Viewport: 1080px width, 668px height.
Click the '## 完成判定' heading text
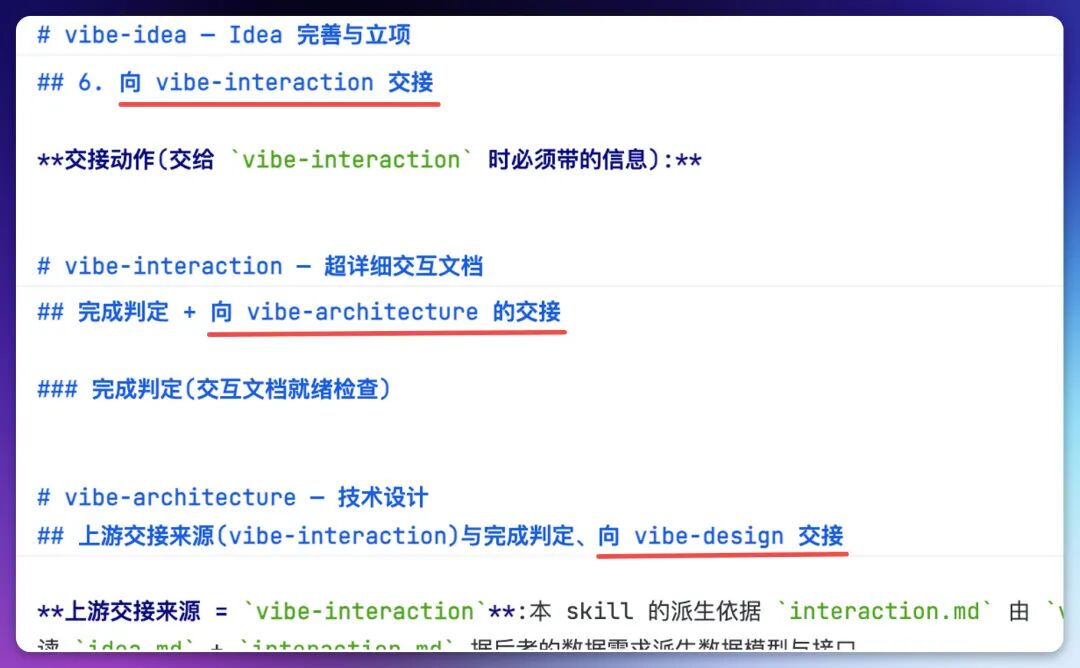pos(103,311)
